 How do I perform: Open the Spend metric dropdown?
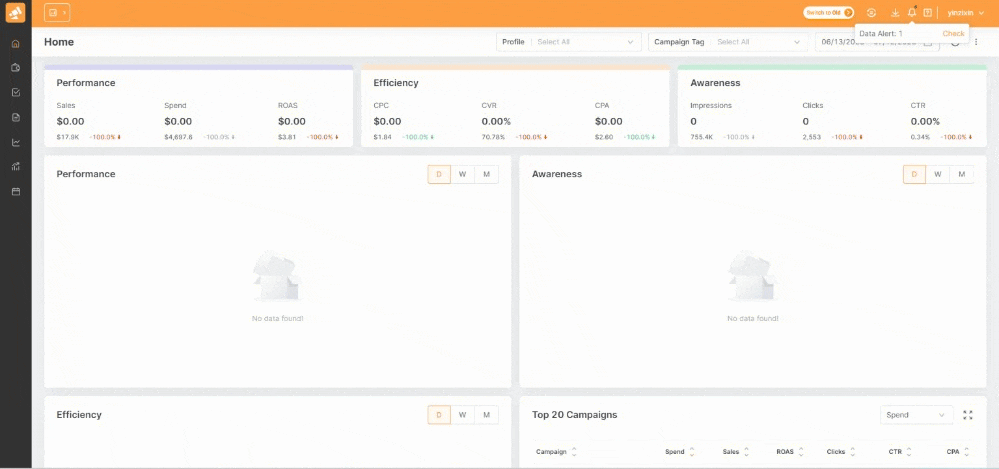pos(916,415)
